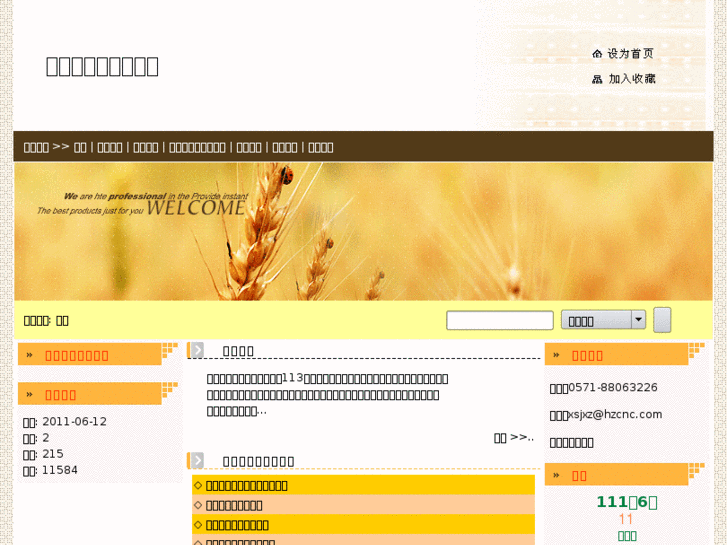This screenshot has height=545, width=727.
Task: Click the email xsjxz@hzcnc.com
Action: [615, 414]
